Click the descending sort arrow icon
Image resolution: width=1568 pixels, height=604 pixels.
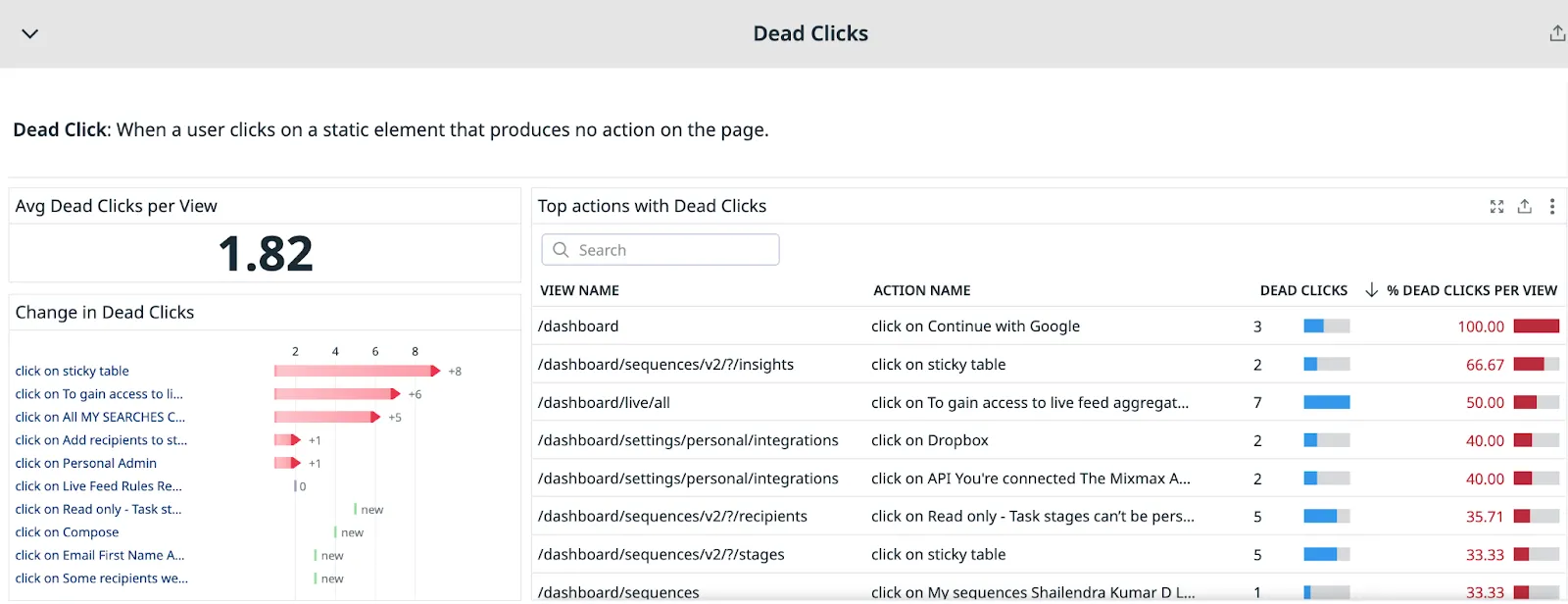point(1372,290)
